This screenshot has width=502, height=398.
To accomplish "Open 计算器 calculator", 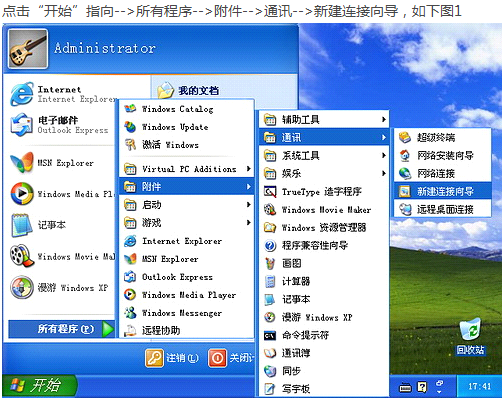I will (x=324, y=281).
